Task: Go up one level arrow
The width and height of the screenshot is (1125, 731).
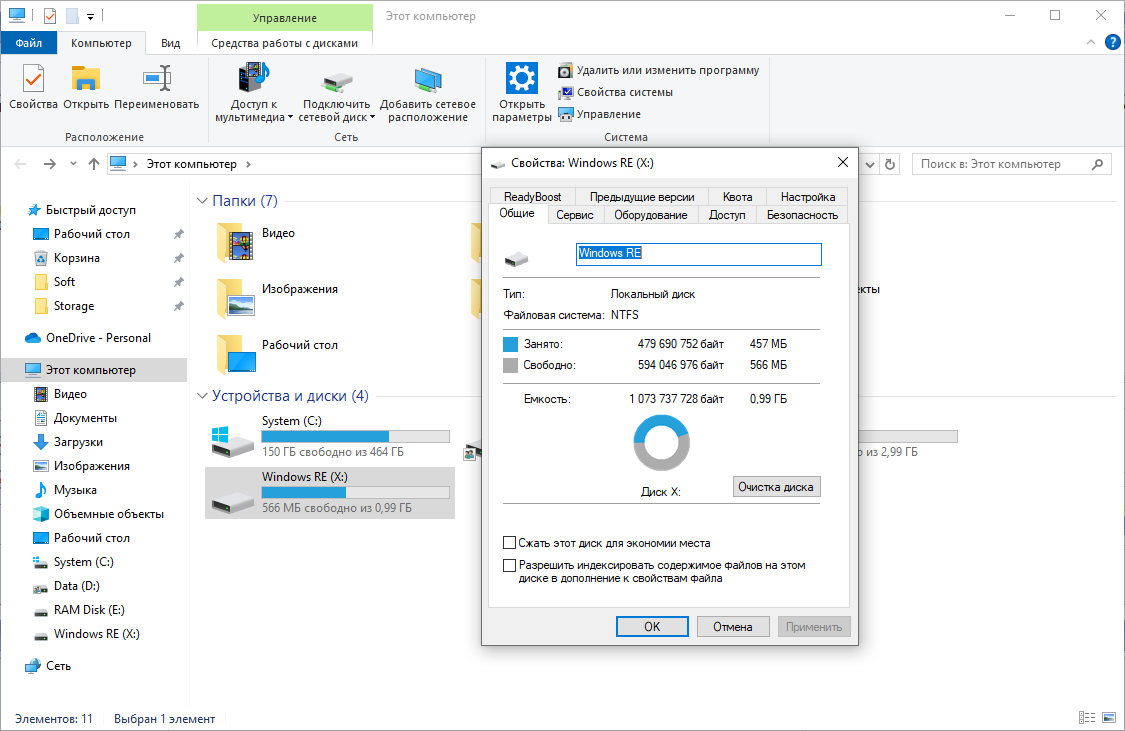Action: [93, 164]
